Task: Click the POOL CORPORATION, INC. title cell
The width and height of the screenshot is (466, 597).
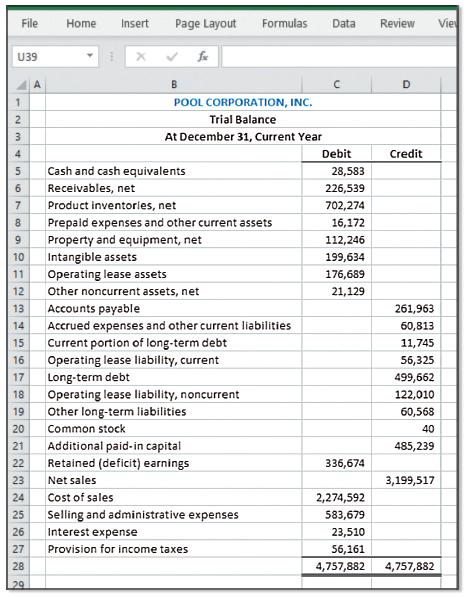Action: [x=243, y=102]
